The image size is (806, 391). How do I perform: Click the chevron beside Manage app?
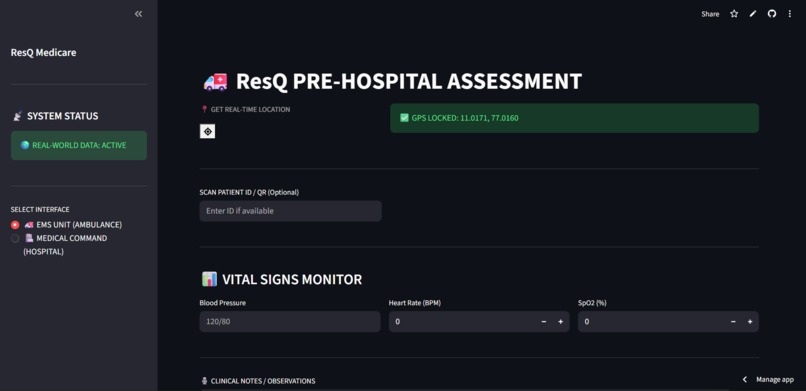[x=744, y=380]
